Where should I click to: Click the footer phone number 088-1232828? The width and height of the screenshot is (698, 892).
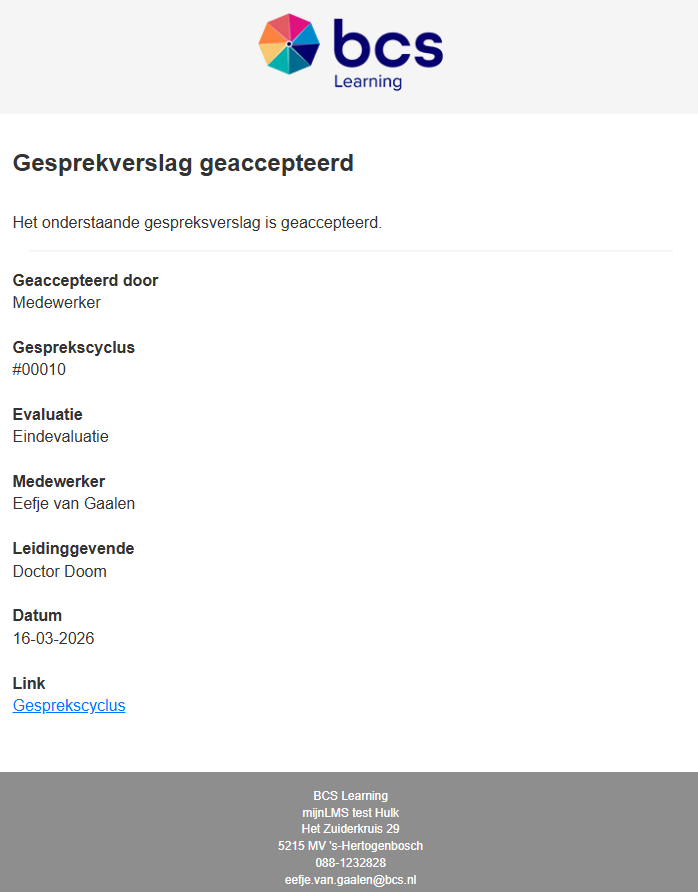[x=350, y=863]
